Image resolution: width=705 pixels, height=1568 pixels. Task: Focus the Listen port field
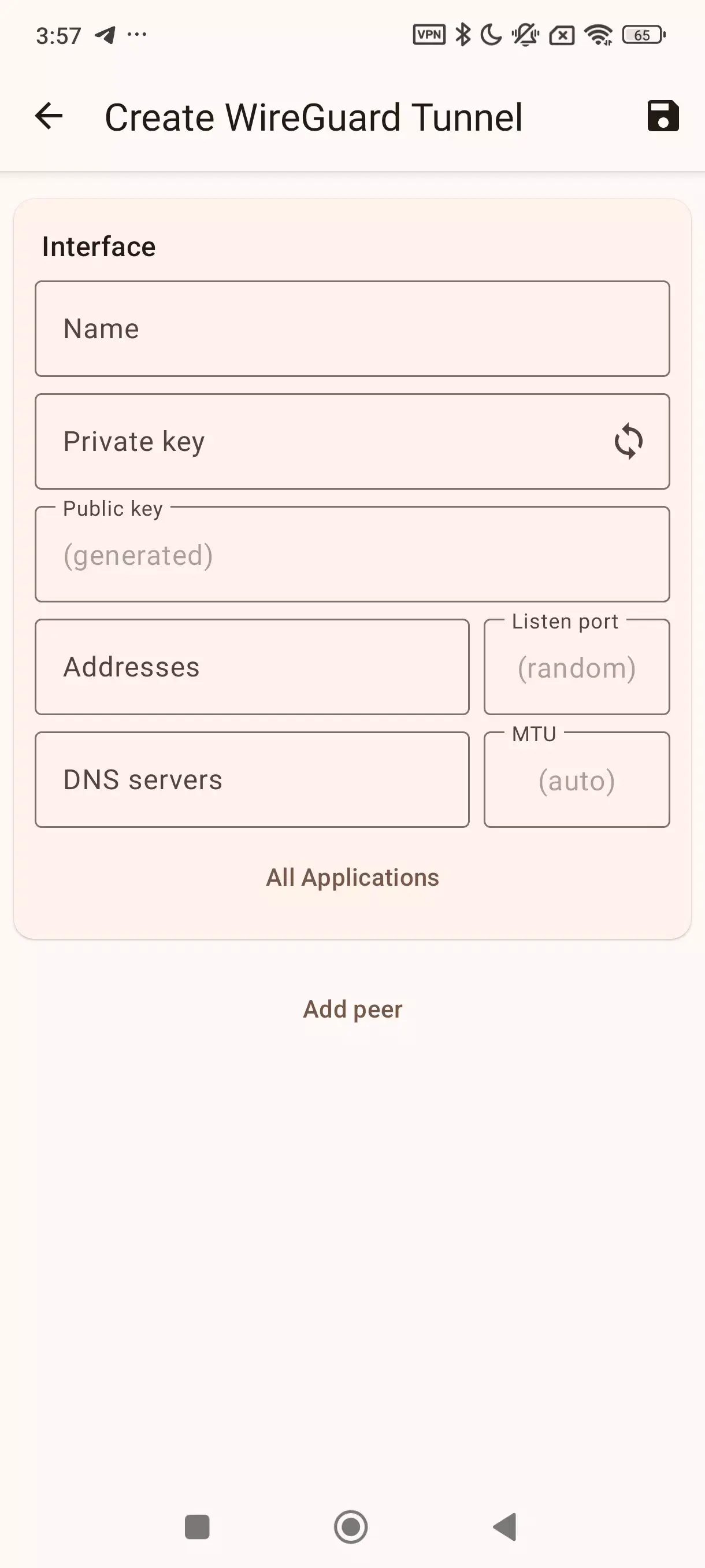click(x=577, y=667)
